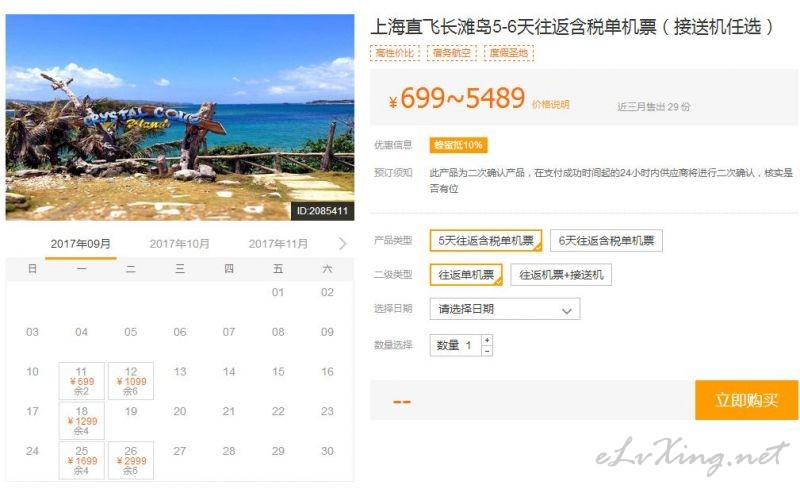Open the Crystal Cove beach photo
This screenshot has height=489, width=800.
pyautogui.click(x=180, y=117)
